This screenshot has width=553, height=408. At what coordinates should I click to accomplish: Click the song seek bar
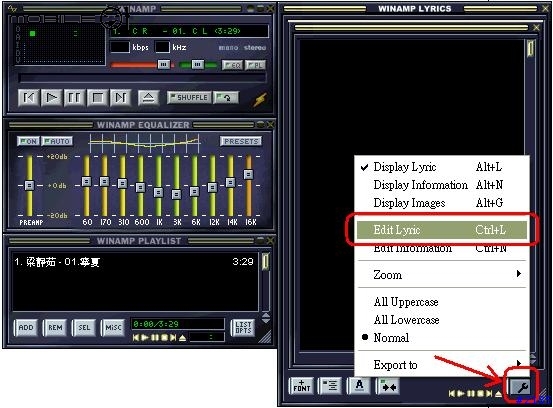[x=142, y=78]
